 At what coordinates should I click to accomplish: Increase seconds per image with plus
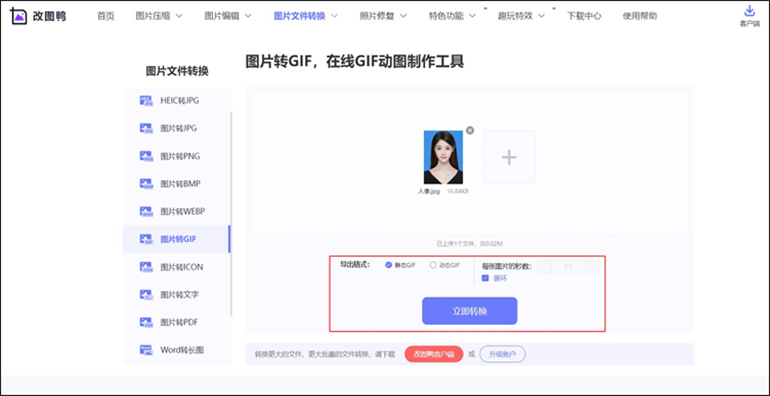click(593, 266)
